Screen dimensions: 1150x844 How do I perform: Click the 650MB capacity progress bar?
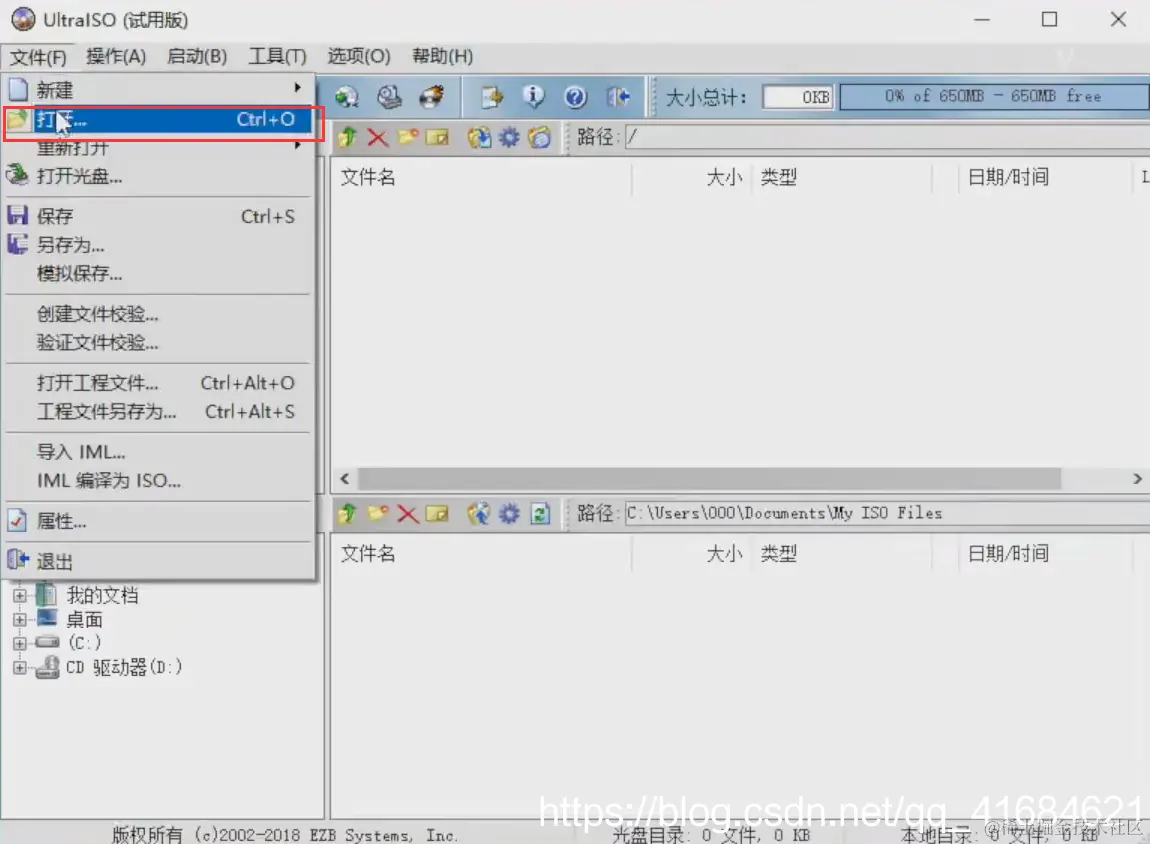994,97
